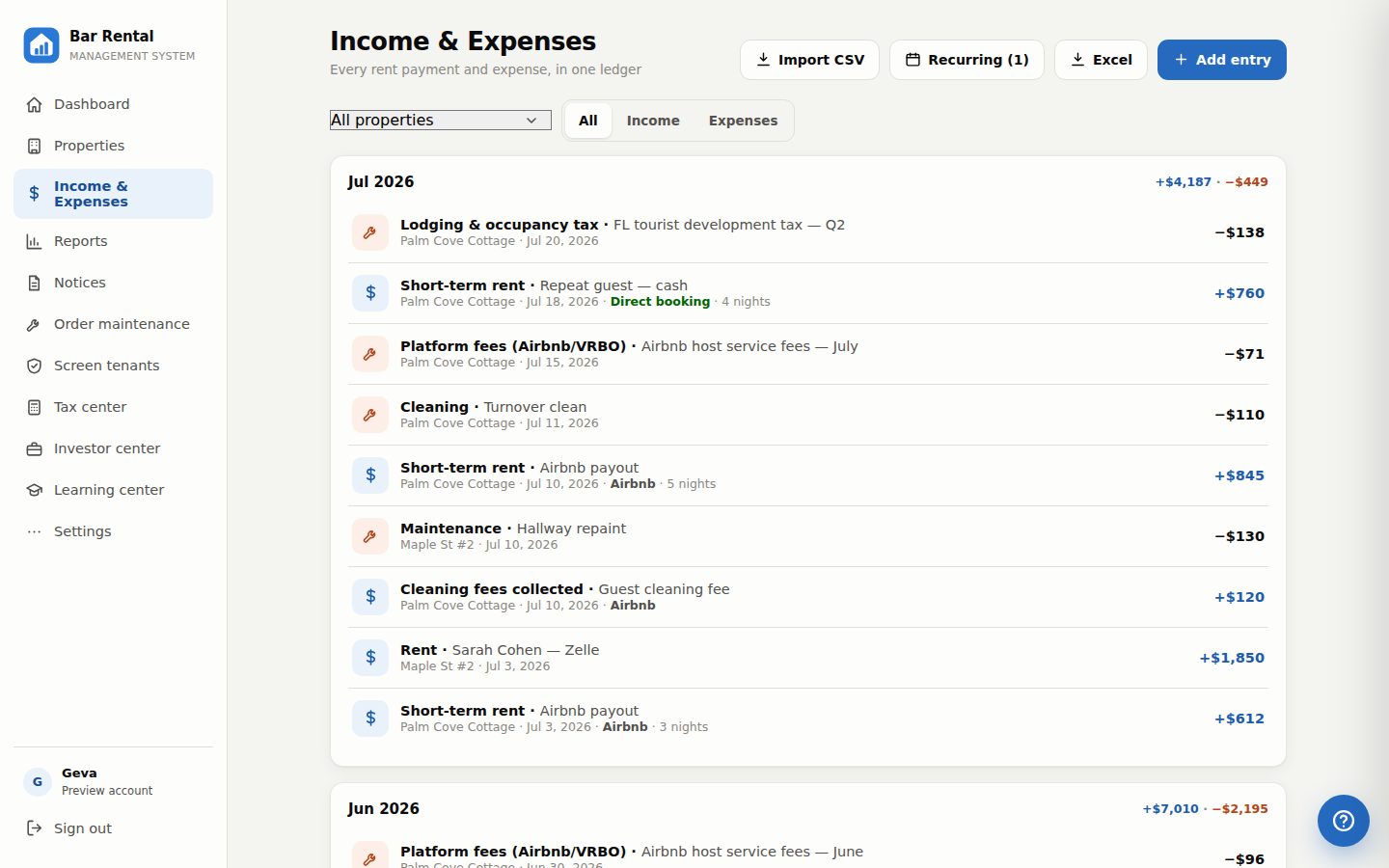
Task: Open the help question mark bubble
Action: [1344, 821]
